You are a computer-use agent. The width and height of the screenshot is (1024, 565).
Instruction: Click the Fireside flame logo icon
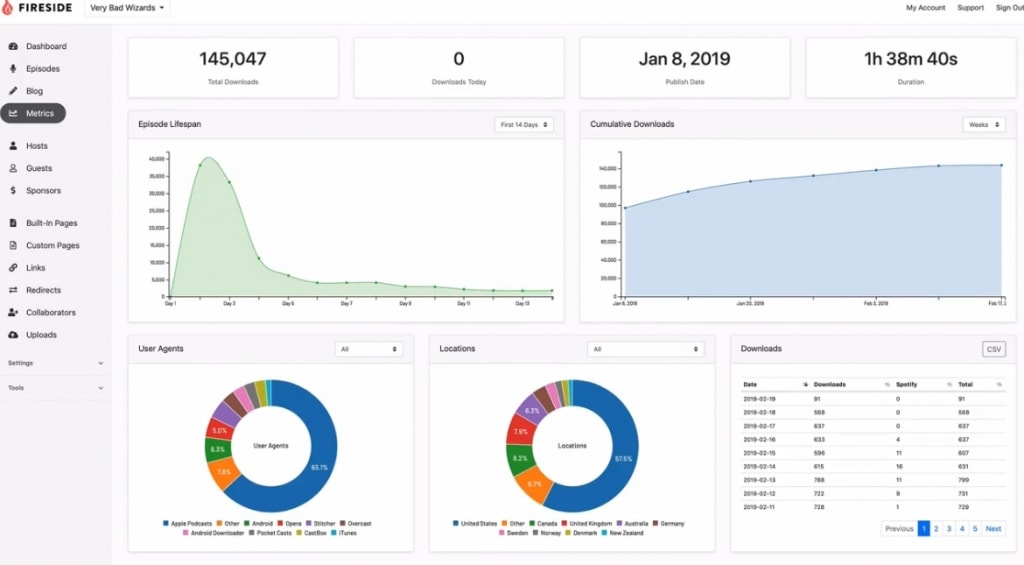[7, 8]
